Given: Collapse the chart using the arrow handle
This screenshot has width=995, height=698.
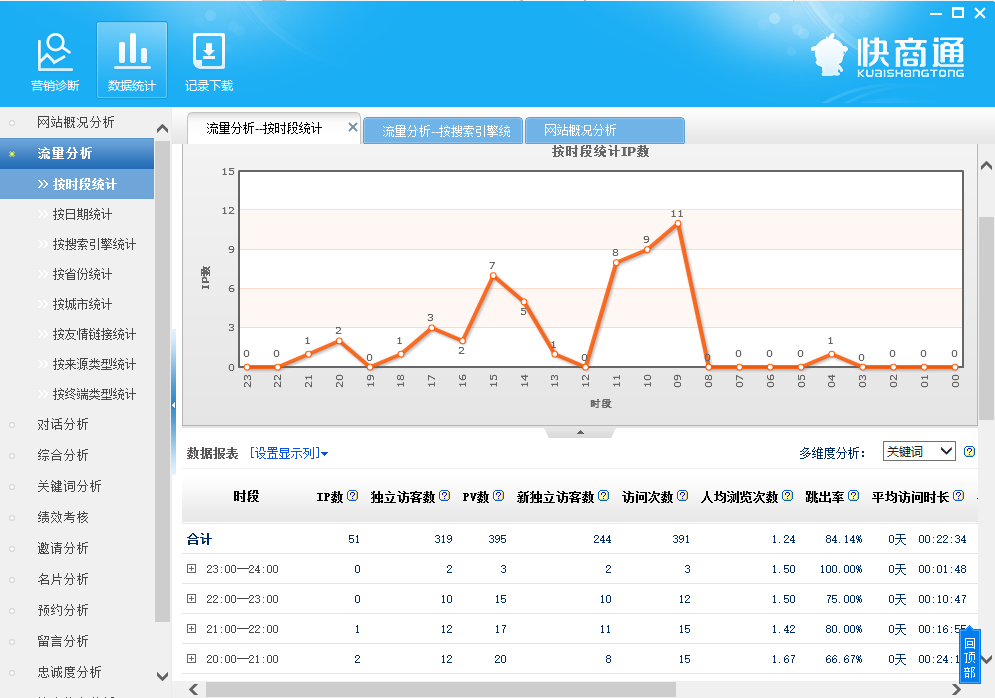Looking at the screenshot, I should point(580,433).
